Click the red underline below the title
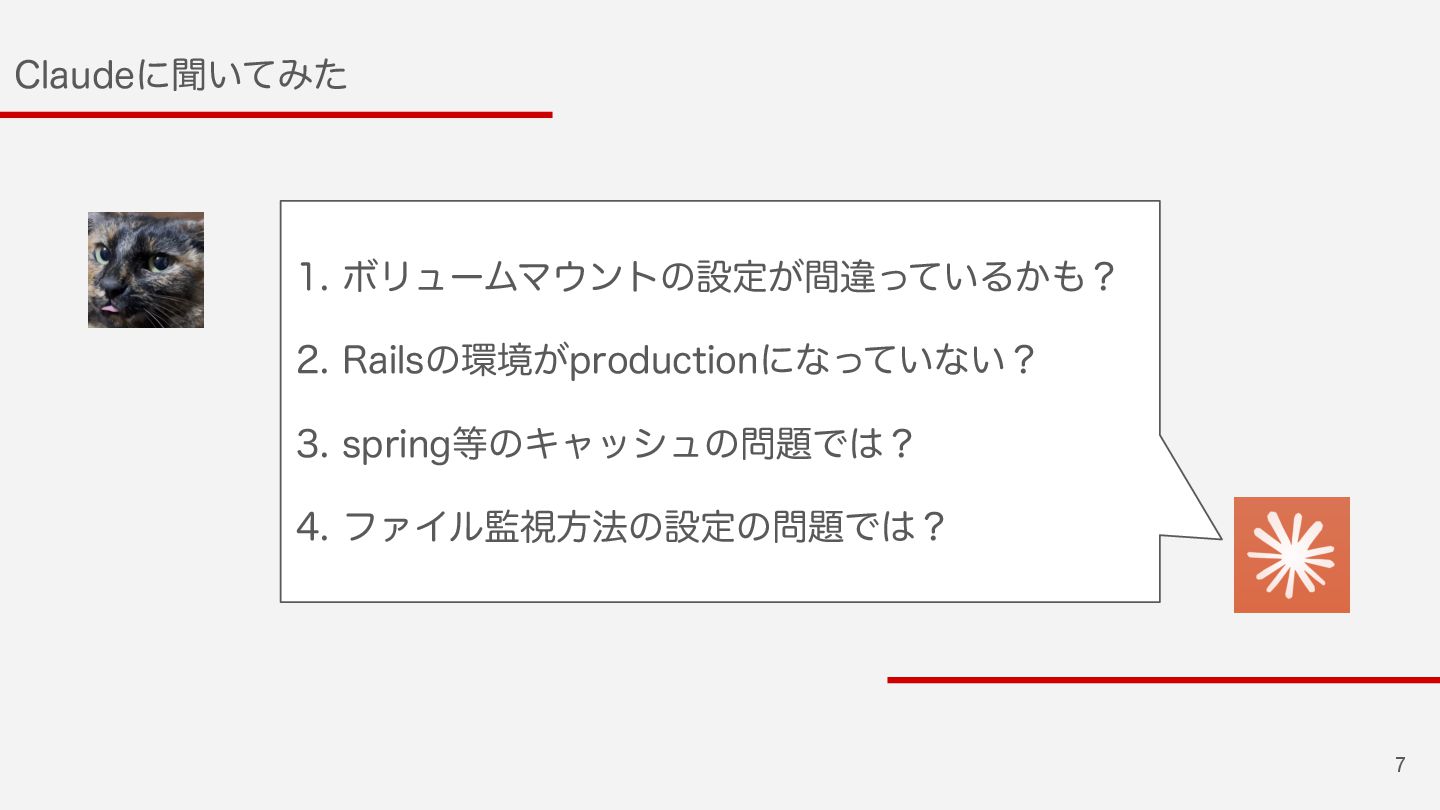This screenshot has width=1440, height=810. coord(276,115)
